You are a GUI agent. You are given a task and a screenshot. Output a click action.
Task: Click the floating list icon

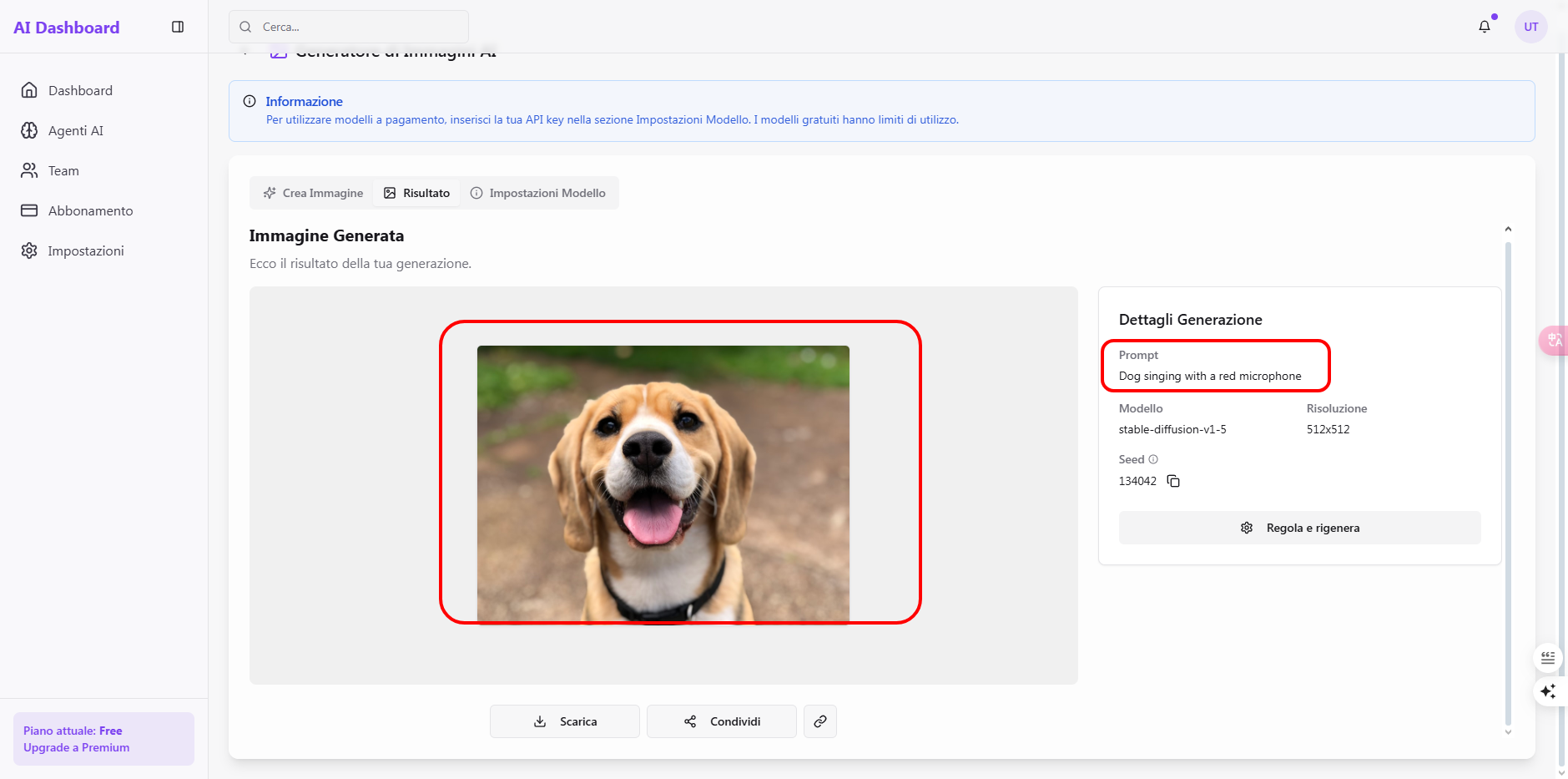click(1548, 658)
